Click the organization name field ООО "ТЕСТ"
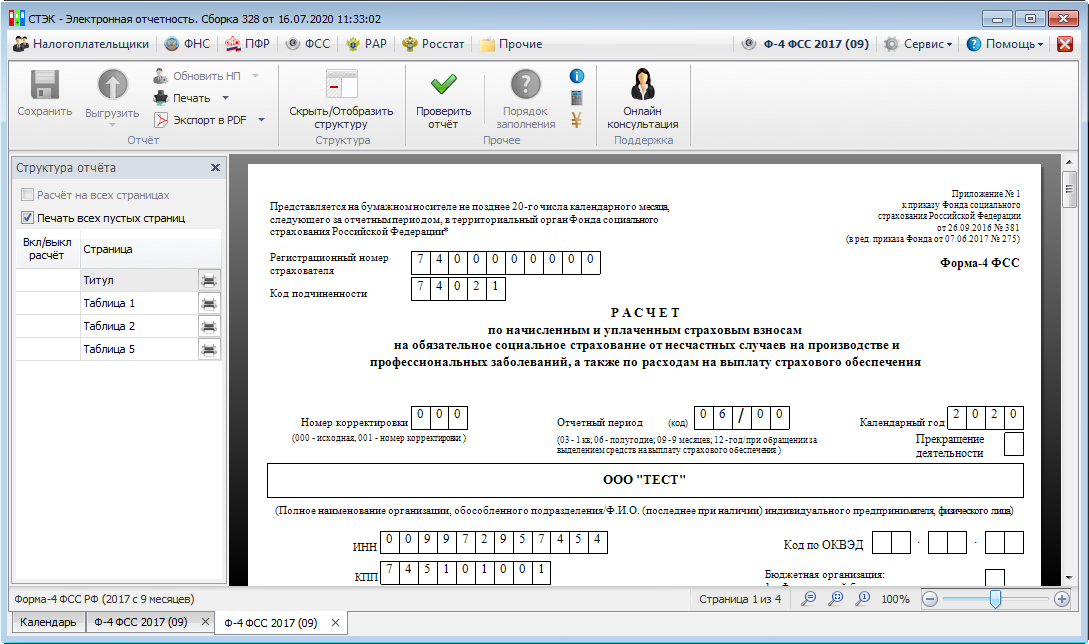The width and height of the screenshot is (1089, 644). click(645, 480)
